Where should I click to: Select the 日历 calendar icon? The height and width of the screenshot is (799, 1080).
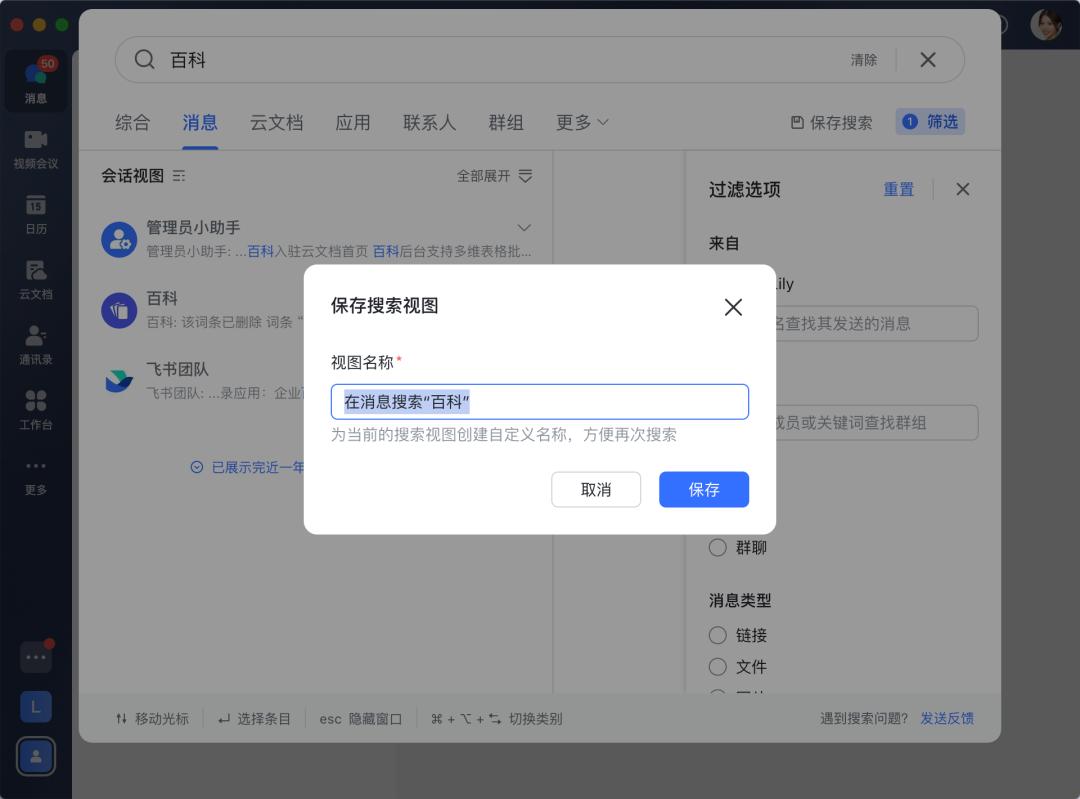(36, 214)
